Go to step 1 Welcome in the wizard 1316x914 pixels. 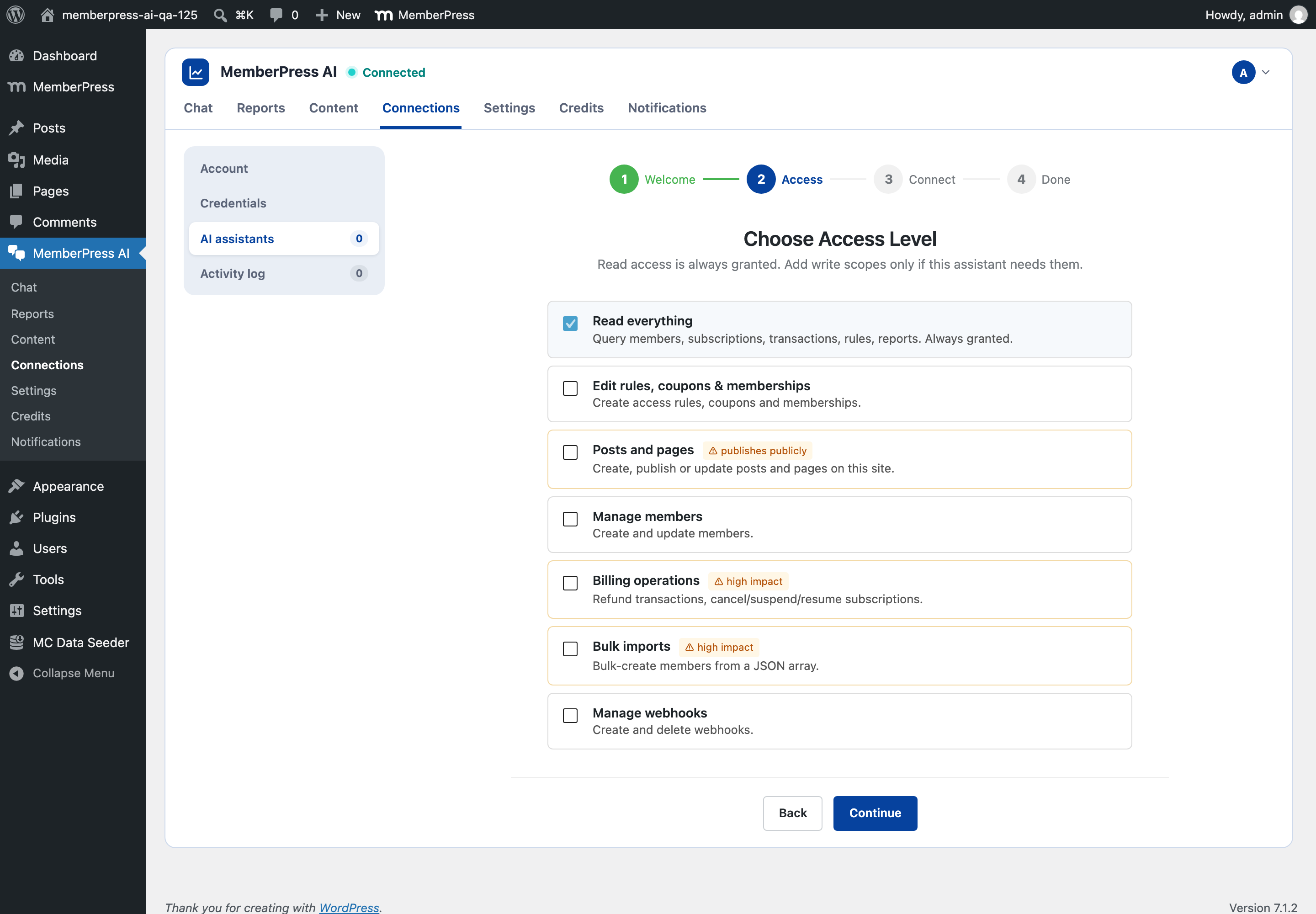(x=652, y=179)
